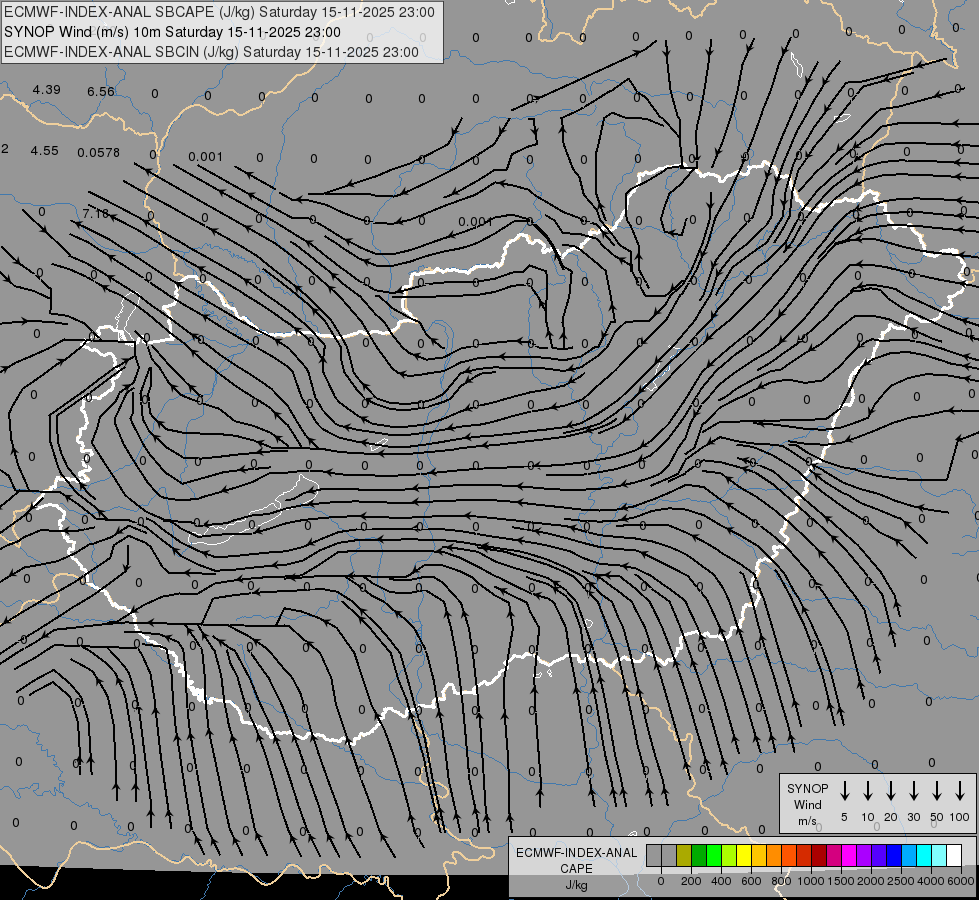The width and height of the screenshot is (979, 900).
Task: Select the pure blue CAPE legend swatch
Action: pos(894,856)
